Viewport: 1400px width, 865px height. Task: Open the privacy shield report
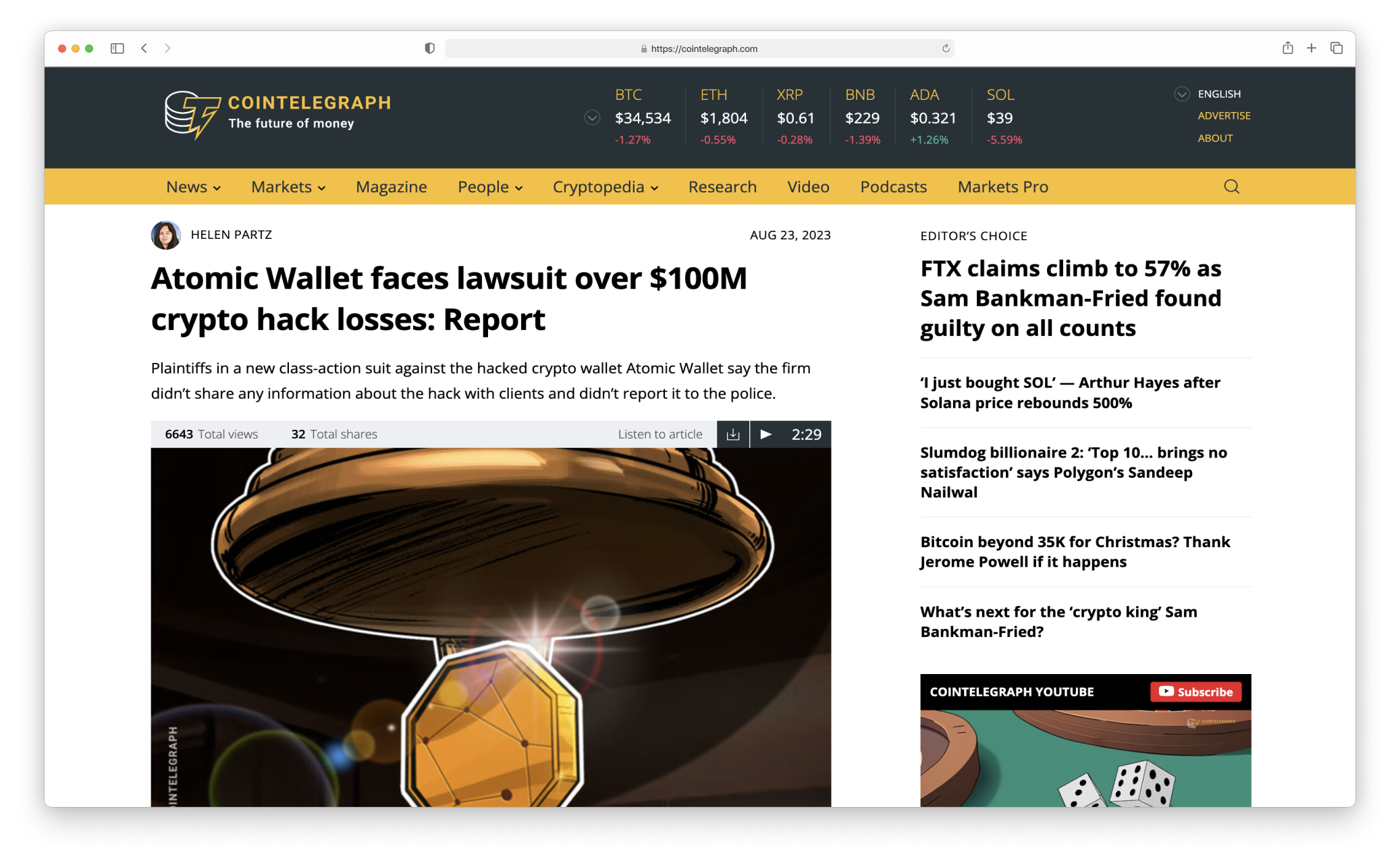(x=429, y=49)
